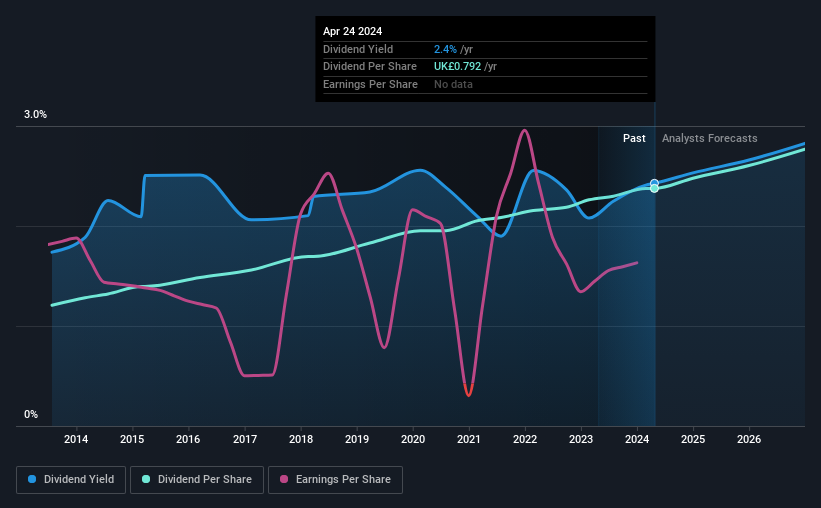Click the 2018 x-axis label

(x=301, y=439)
